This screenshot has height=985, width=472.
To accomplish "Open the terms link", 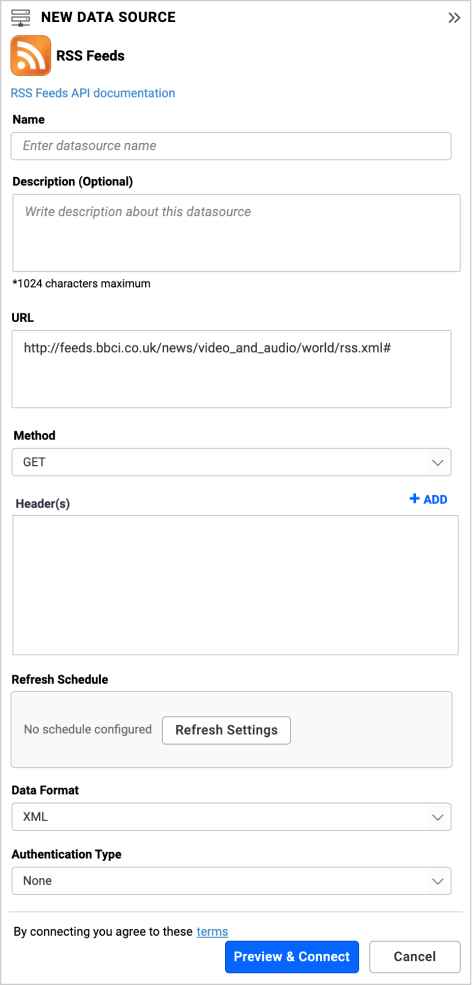I will [x=212, y=931].
